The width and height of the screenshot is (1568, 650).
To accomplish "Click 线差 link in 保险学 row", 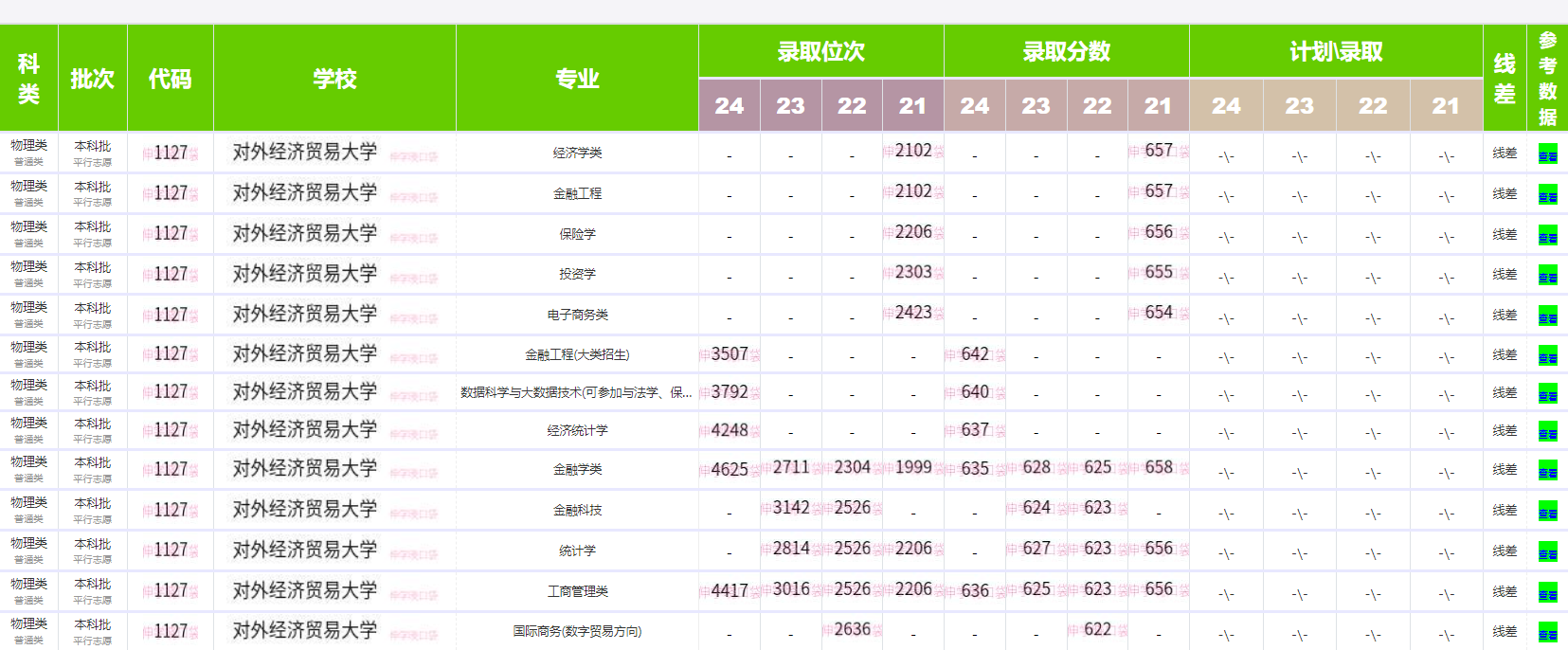I will (1505, 234).
